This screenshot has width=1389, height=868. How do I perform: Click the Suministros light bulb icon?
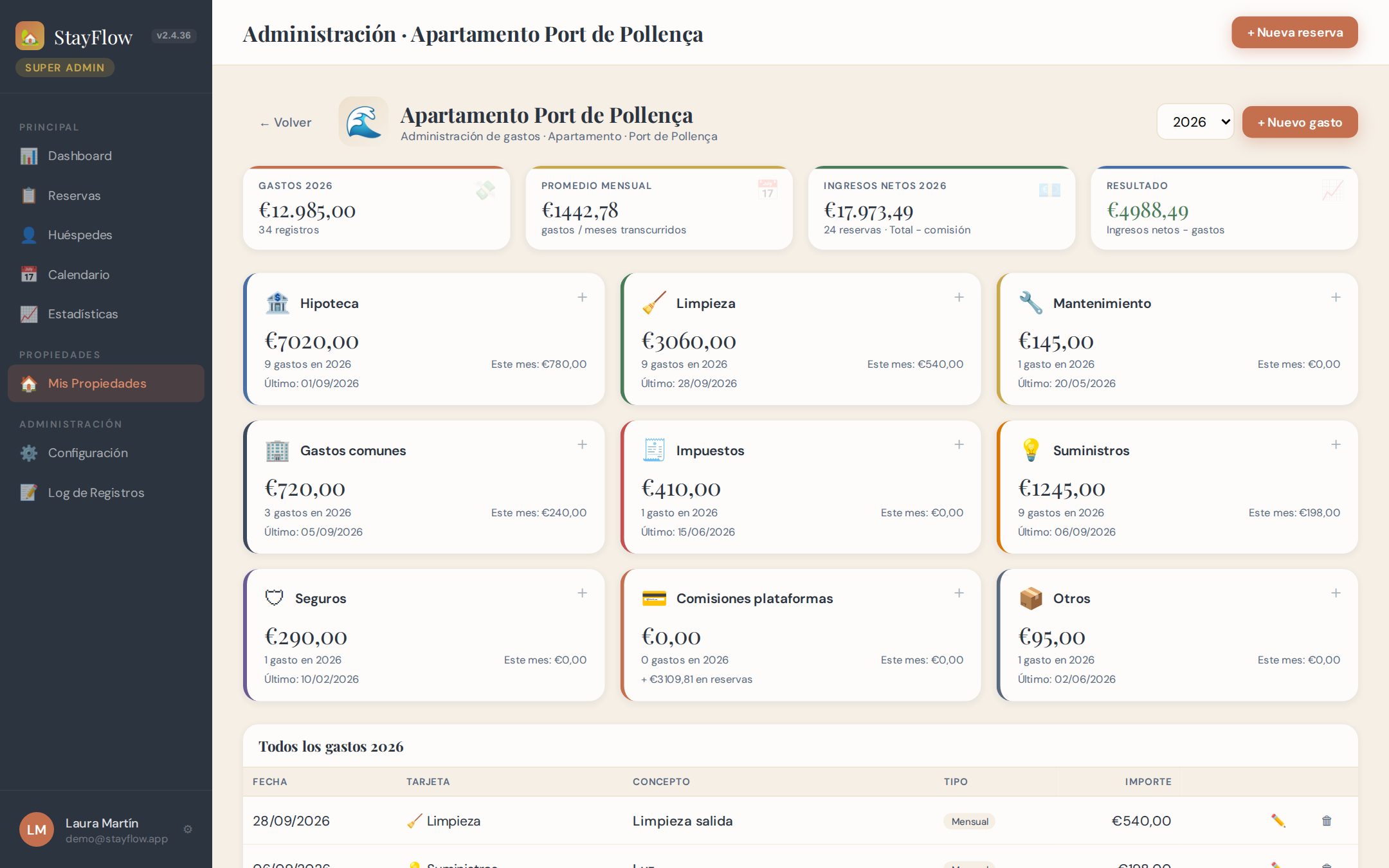click(1031, 450)
